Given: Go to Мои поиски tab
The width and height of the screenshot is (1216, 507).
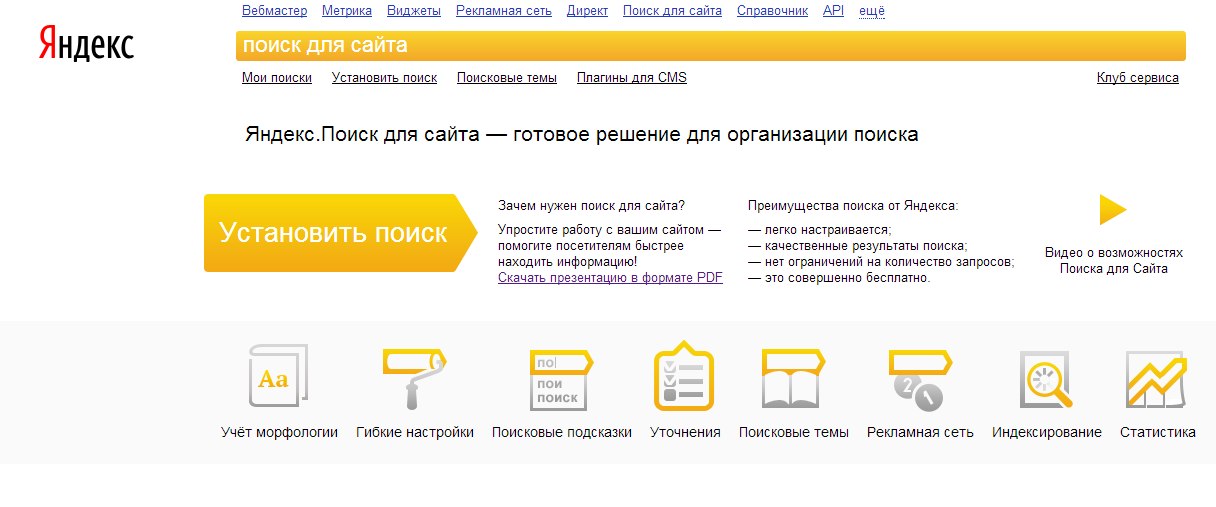Looking at the screenshot, I should (277, 78).
